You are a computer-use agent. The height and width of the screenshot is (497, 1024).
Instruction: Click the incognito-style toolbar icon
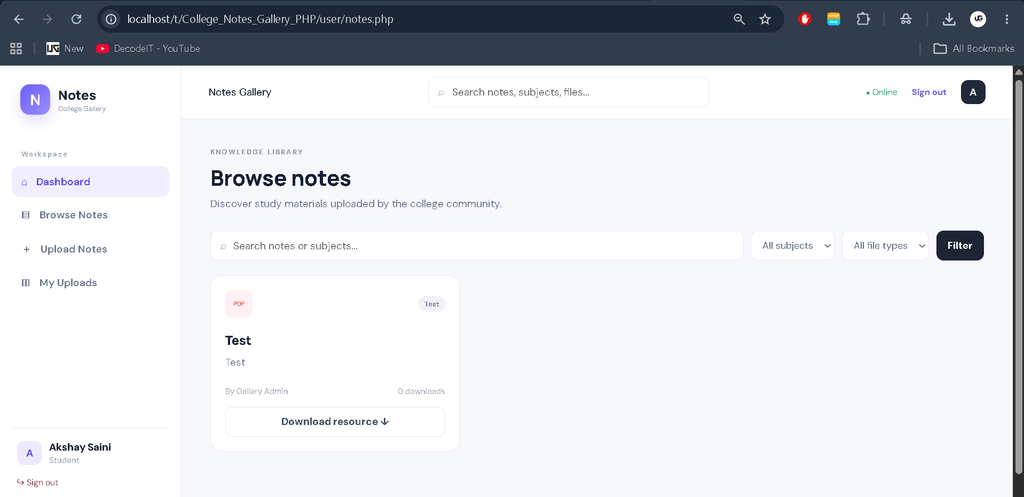[906, 19]
